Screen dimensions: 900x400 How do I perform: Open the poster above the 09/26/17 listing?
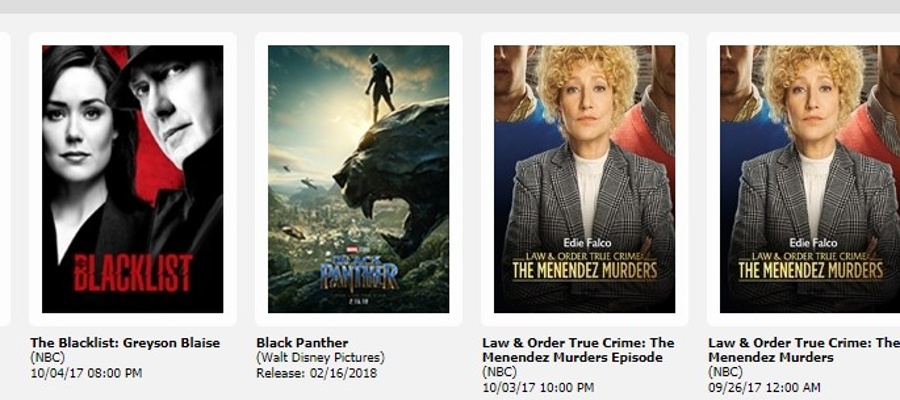coord(810,179)
